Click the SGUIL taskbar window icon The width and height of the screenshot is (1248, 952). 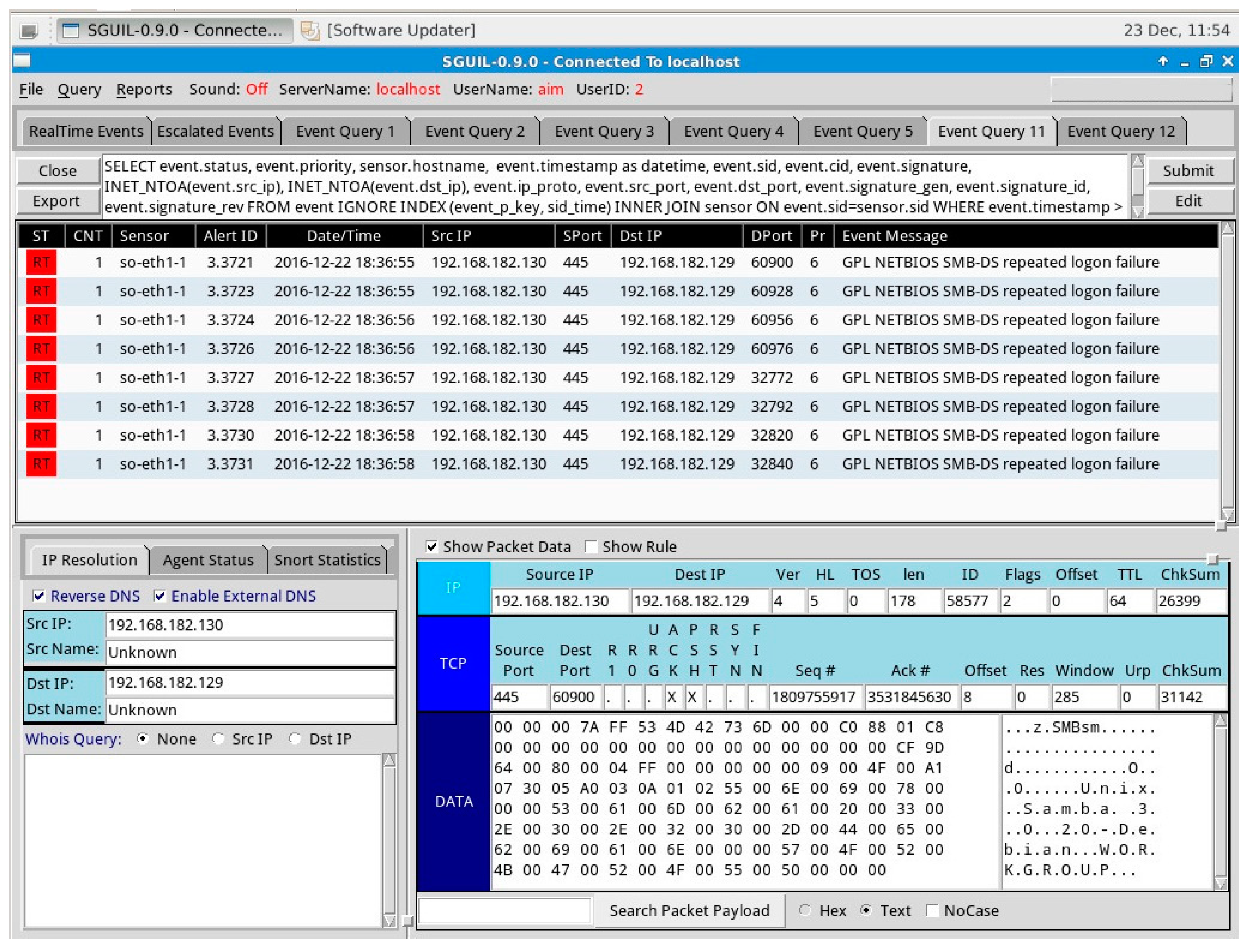[x=71, y=30]
